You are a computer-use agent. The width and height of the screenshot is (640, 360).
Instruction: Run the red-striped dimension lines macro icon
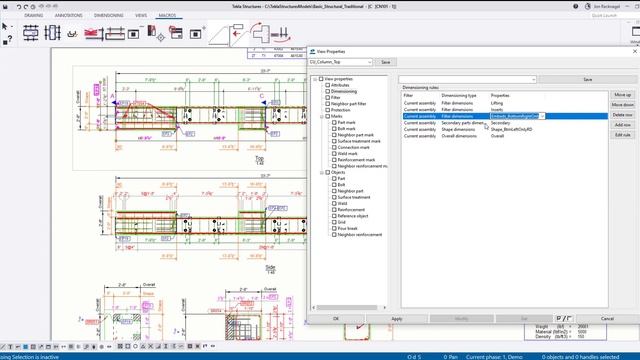tap(116, 33)
